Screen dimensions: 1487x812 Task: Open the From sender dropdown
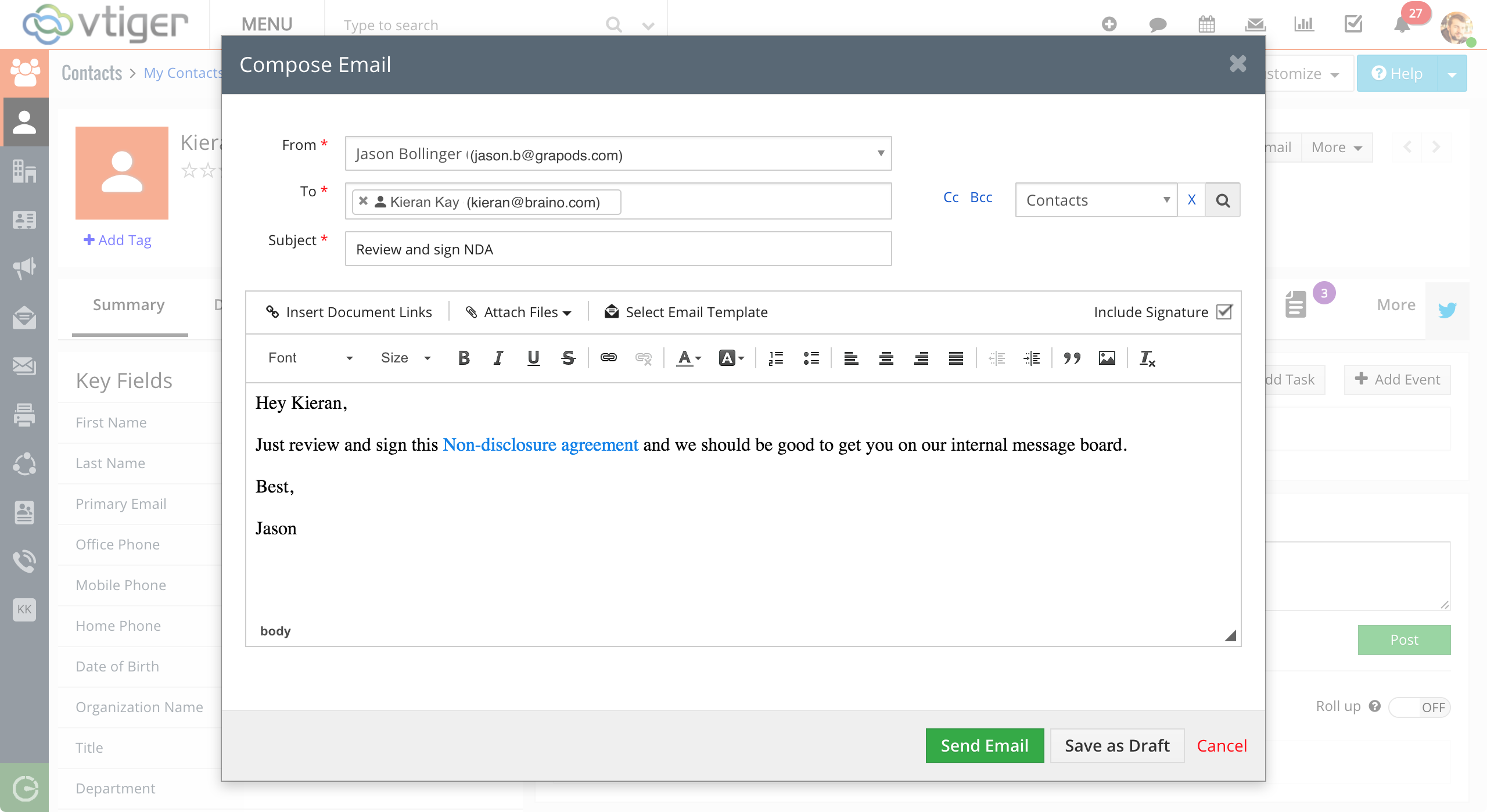(x=618, y=154)
